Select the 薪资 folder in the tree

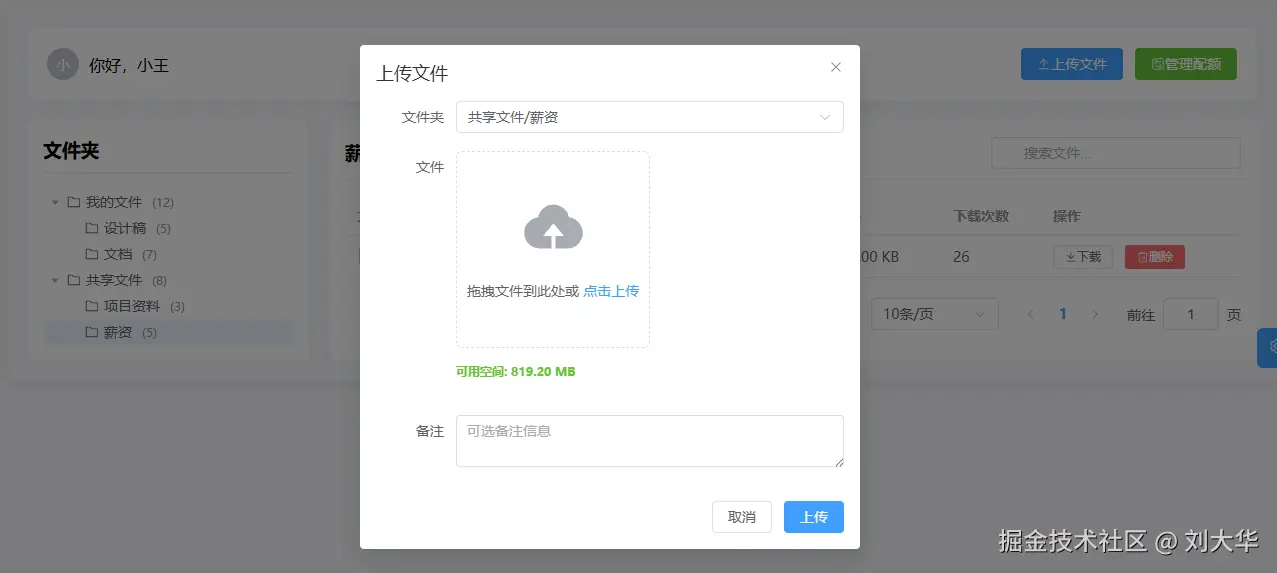coord(168,332)
